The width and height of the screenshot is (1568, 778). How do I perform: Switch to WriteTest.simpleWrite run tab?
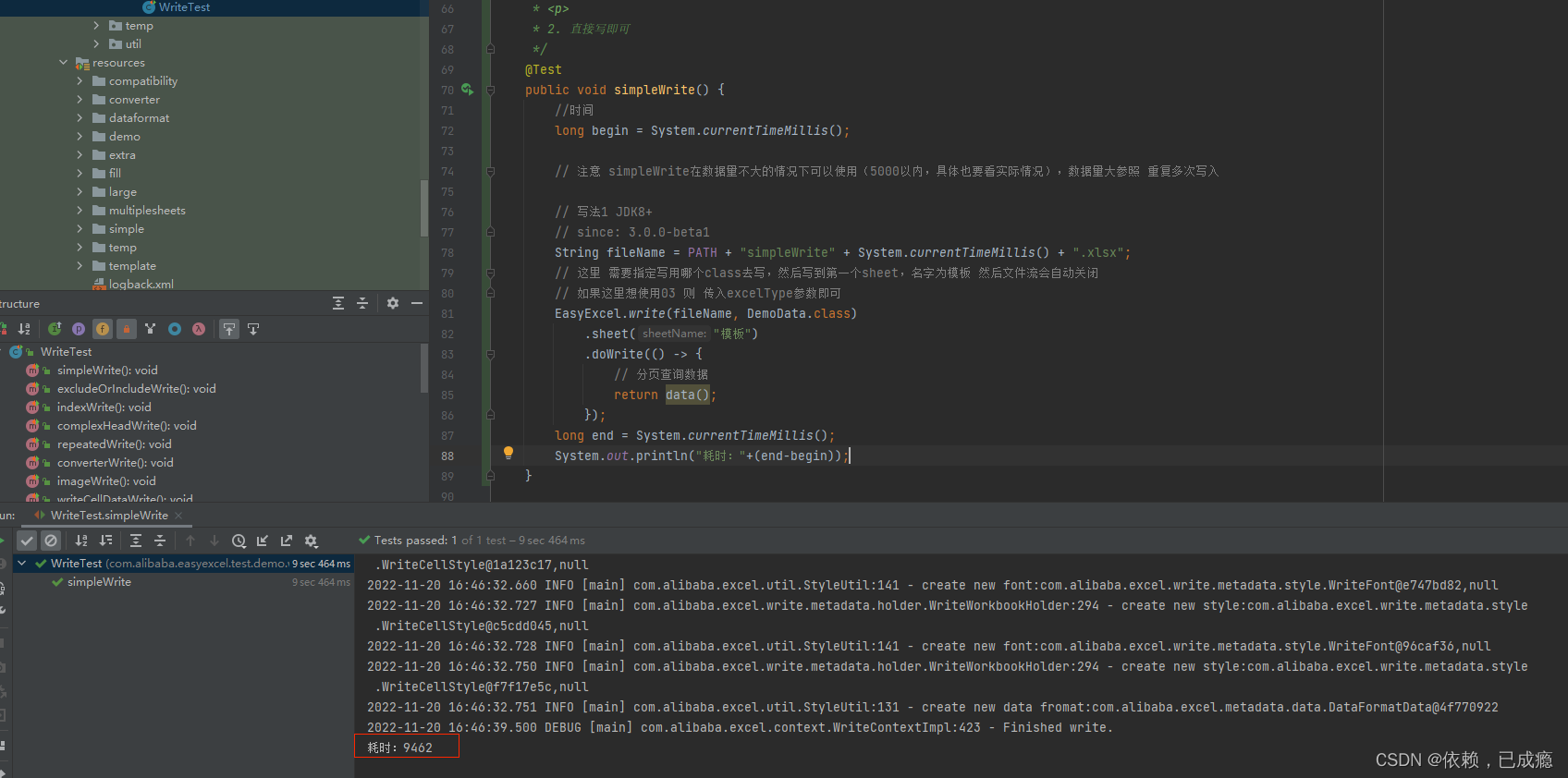click(x=109, y=516)
